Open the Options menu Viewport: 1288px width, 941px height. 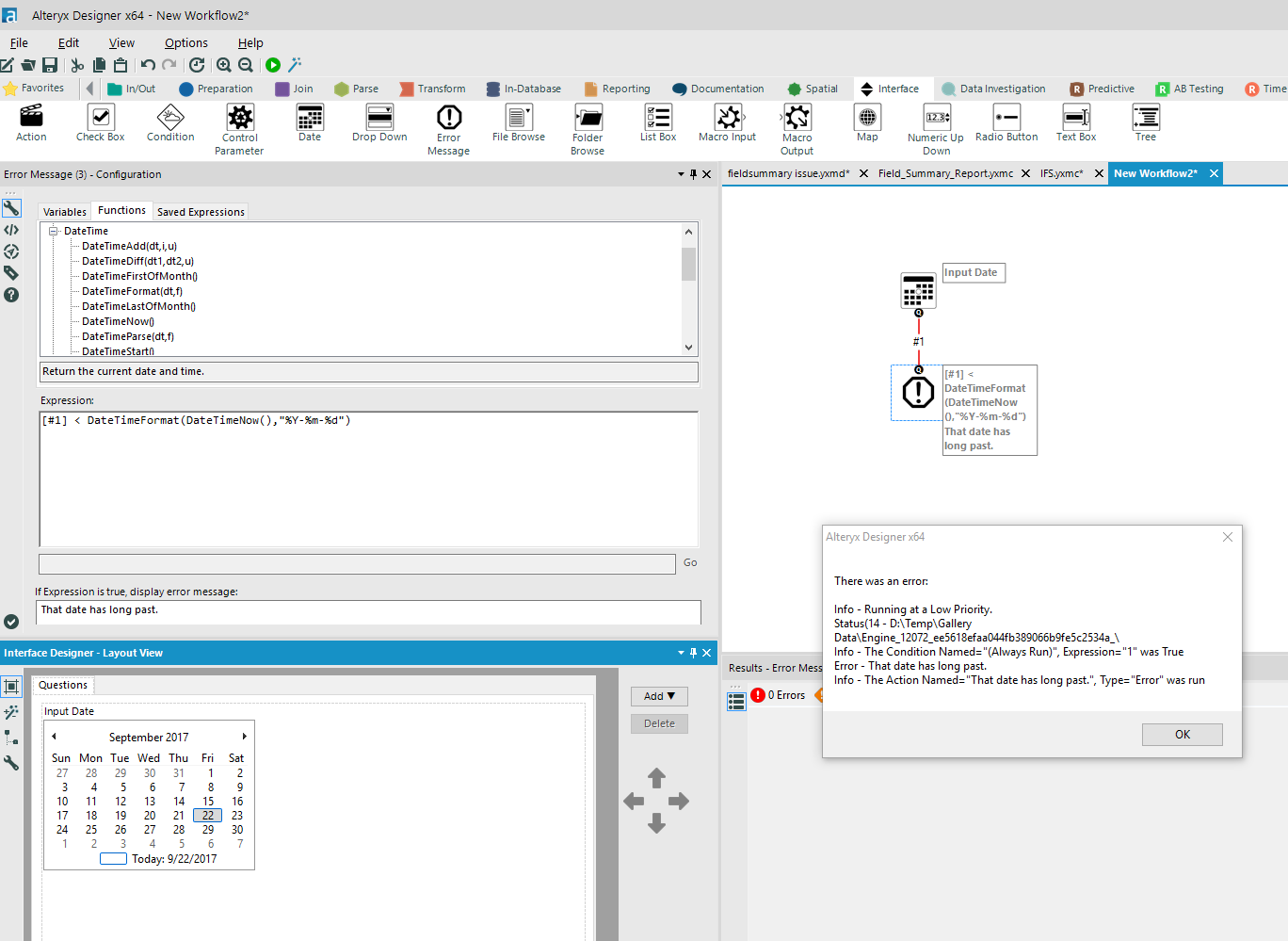185,42
